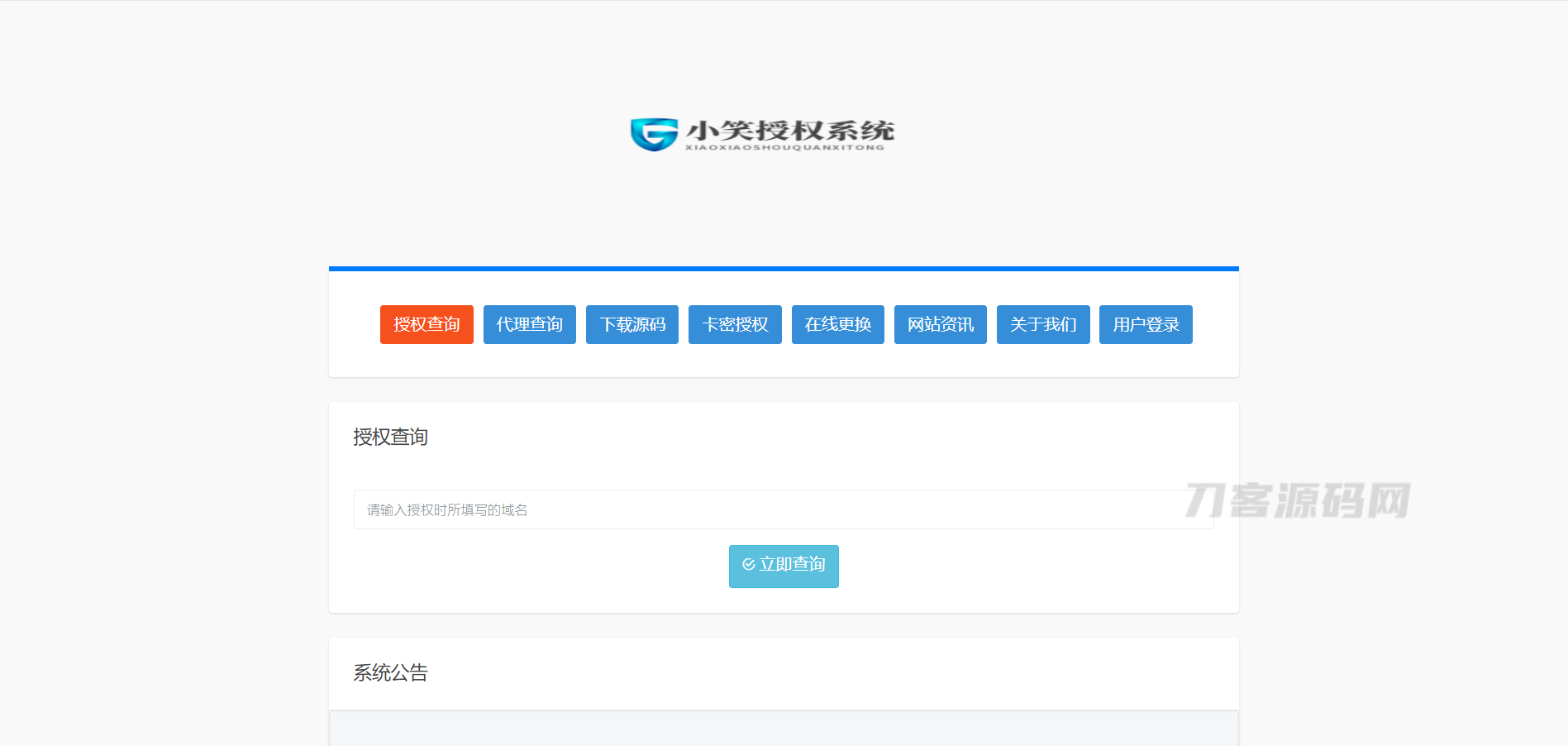Open the 在线更换 page

(x=837, y=324)
